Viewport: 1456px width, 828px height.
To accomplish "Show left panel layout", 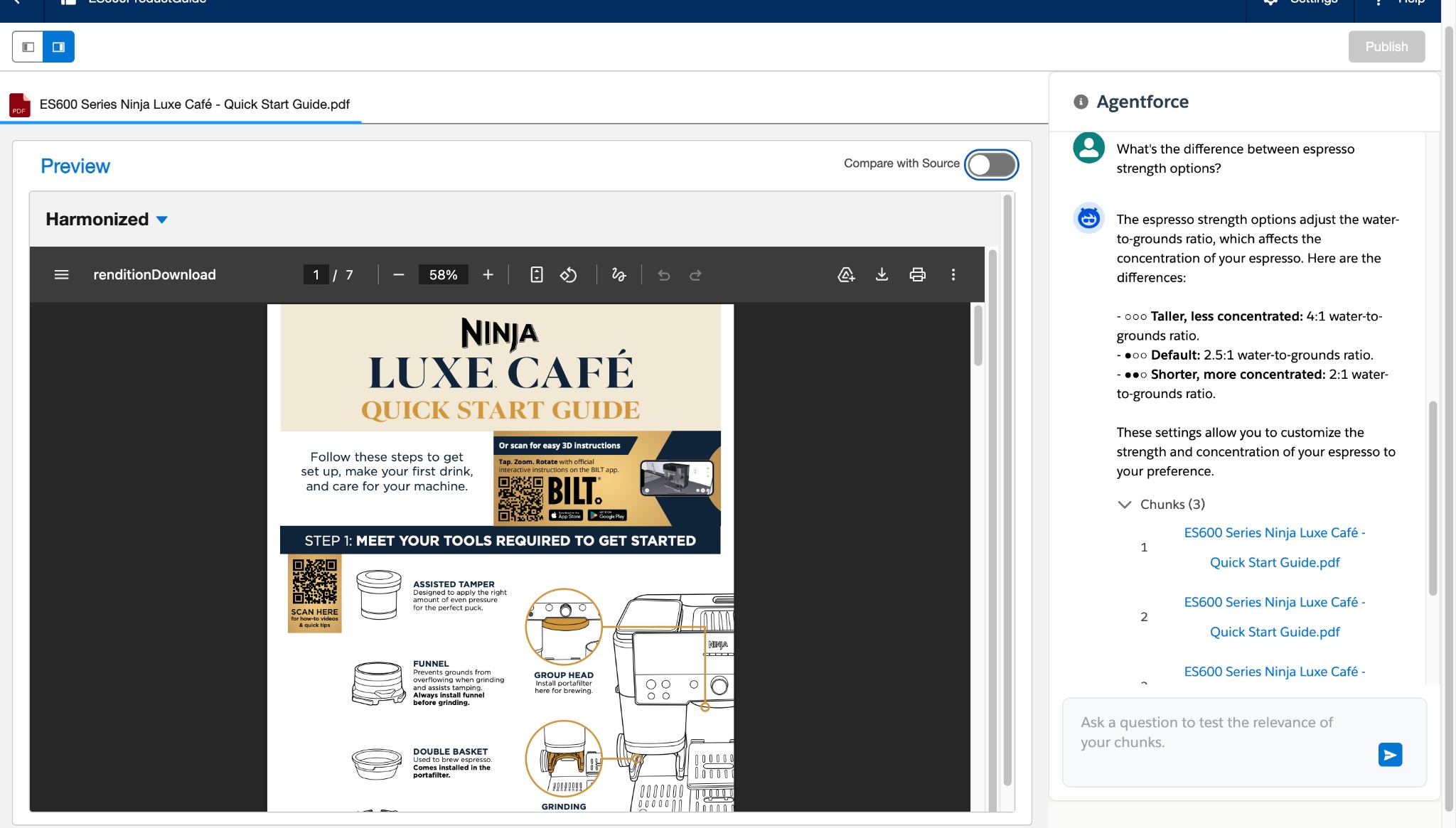I will click(x=28, y=47).
